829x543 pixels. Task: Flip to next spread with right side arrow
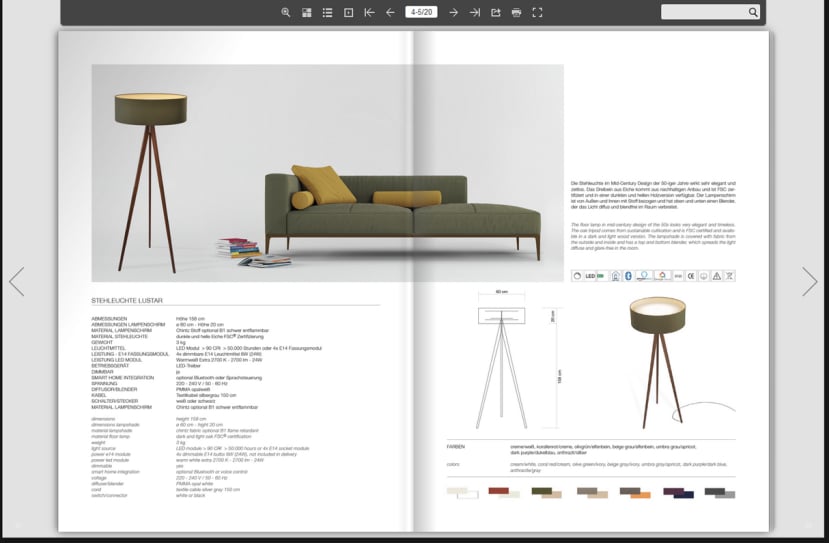click(x=809, y=281)
